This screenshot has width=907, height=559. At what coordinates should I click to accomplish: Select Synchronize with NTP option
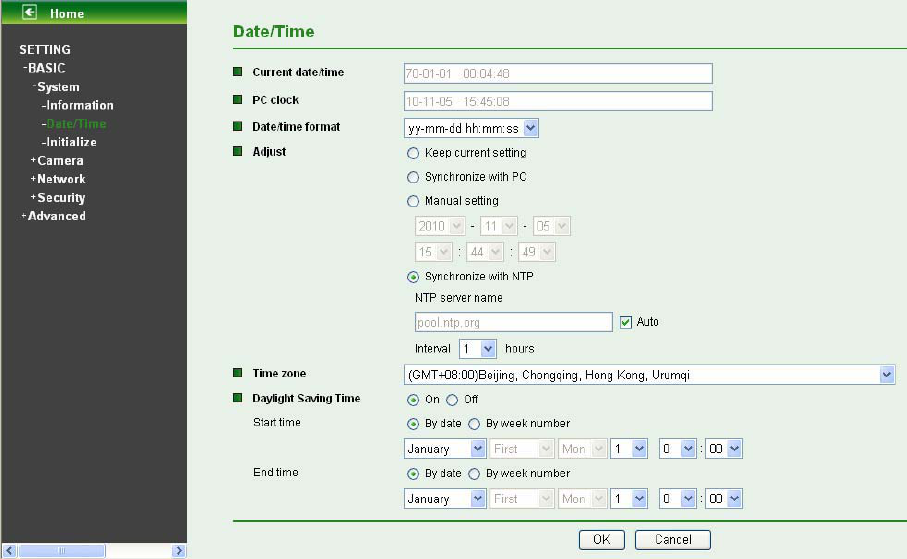point(413,277)
